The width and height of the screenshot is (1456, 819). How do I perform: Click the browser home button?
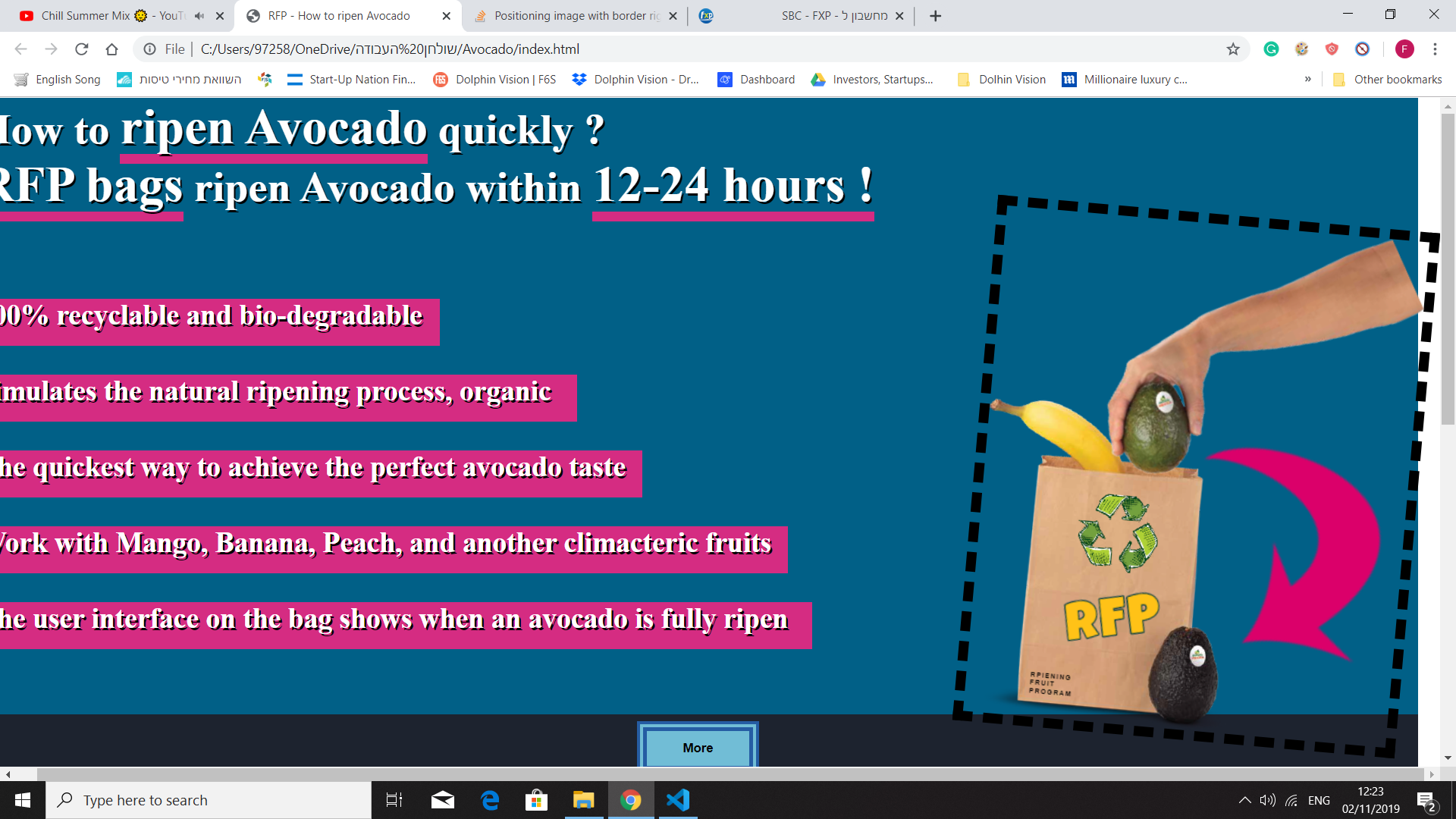click(112, 49)
